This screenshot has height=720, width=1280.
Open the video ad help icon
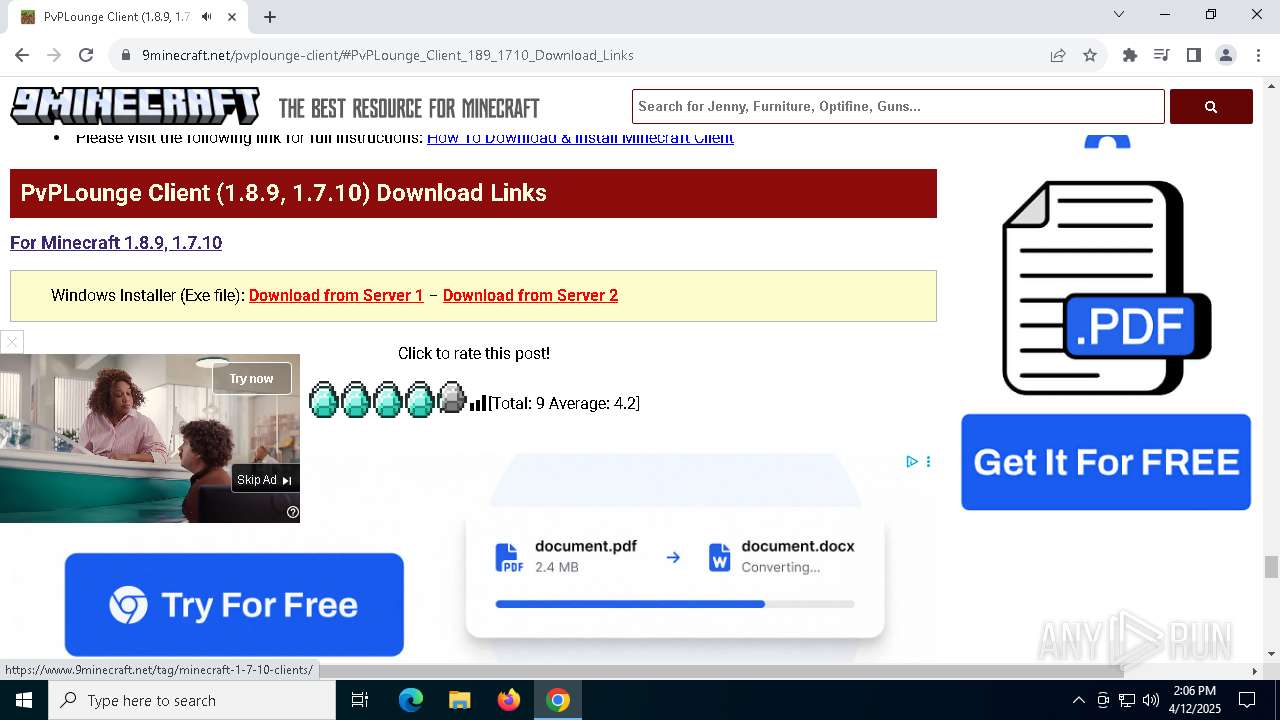click(x=293, y=512)
